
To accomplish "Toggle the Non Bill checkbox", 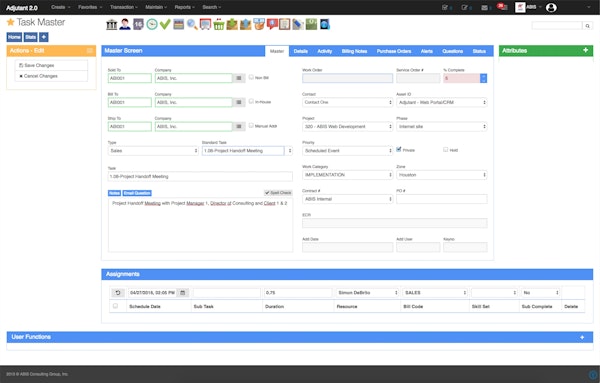I will click(x=251, y=77).
